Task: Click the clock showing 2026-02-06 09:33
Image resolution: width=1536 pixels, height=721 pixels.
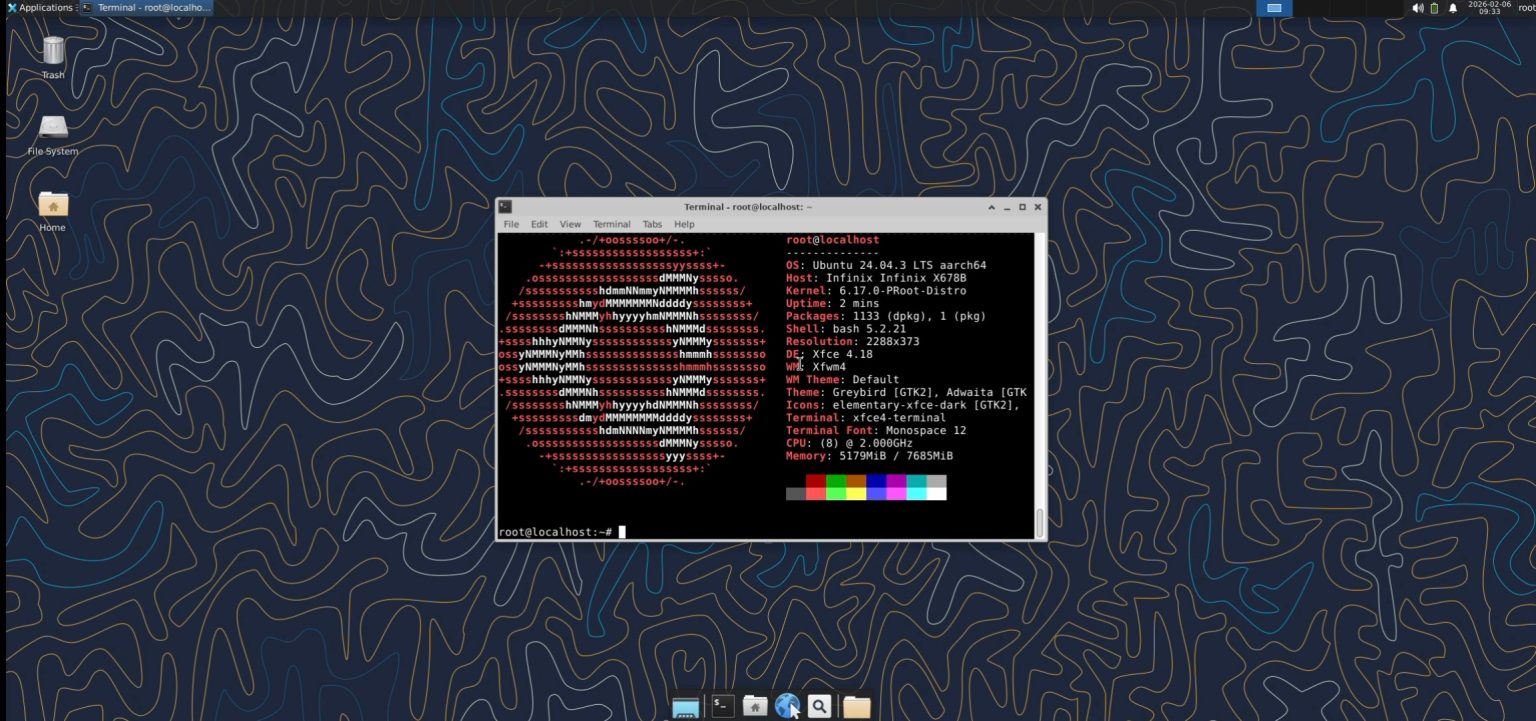Action: (1489, 8)
